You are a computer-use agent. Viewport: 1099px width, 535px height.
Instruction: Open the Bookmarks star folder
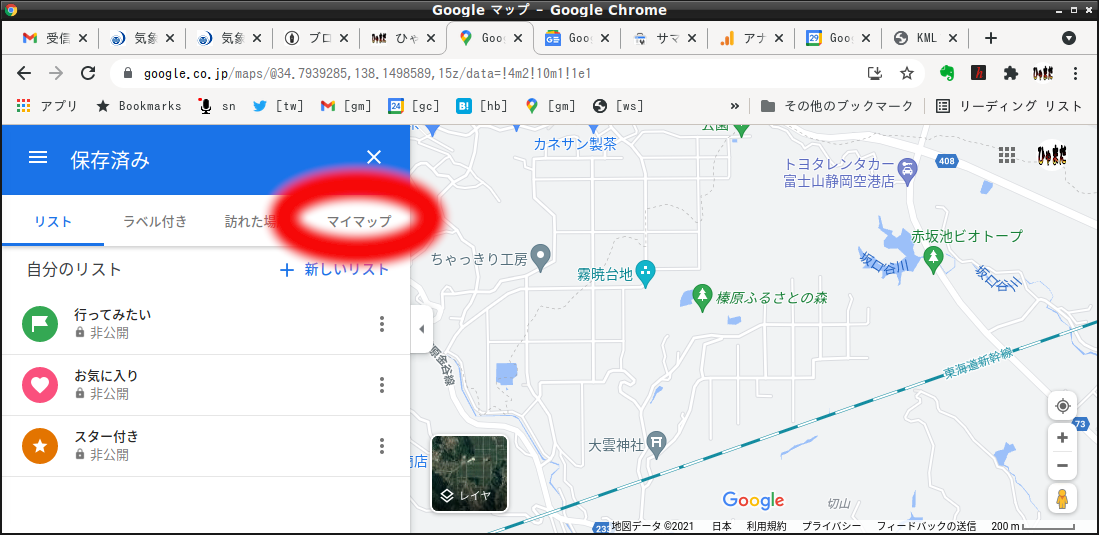point(138,106)
